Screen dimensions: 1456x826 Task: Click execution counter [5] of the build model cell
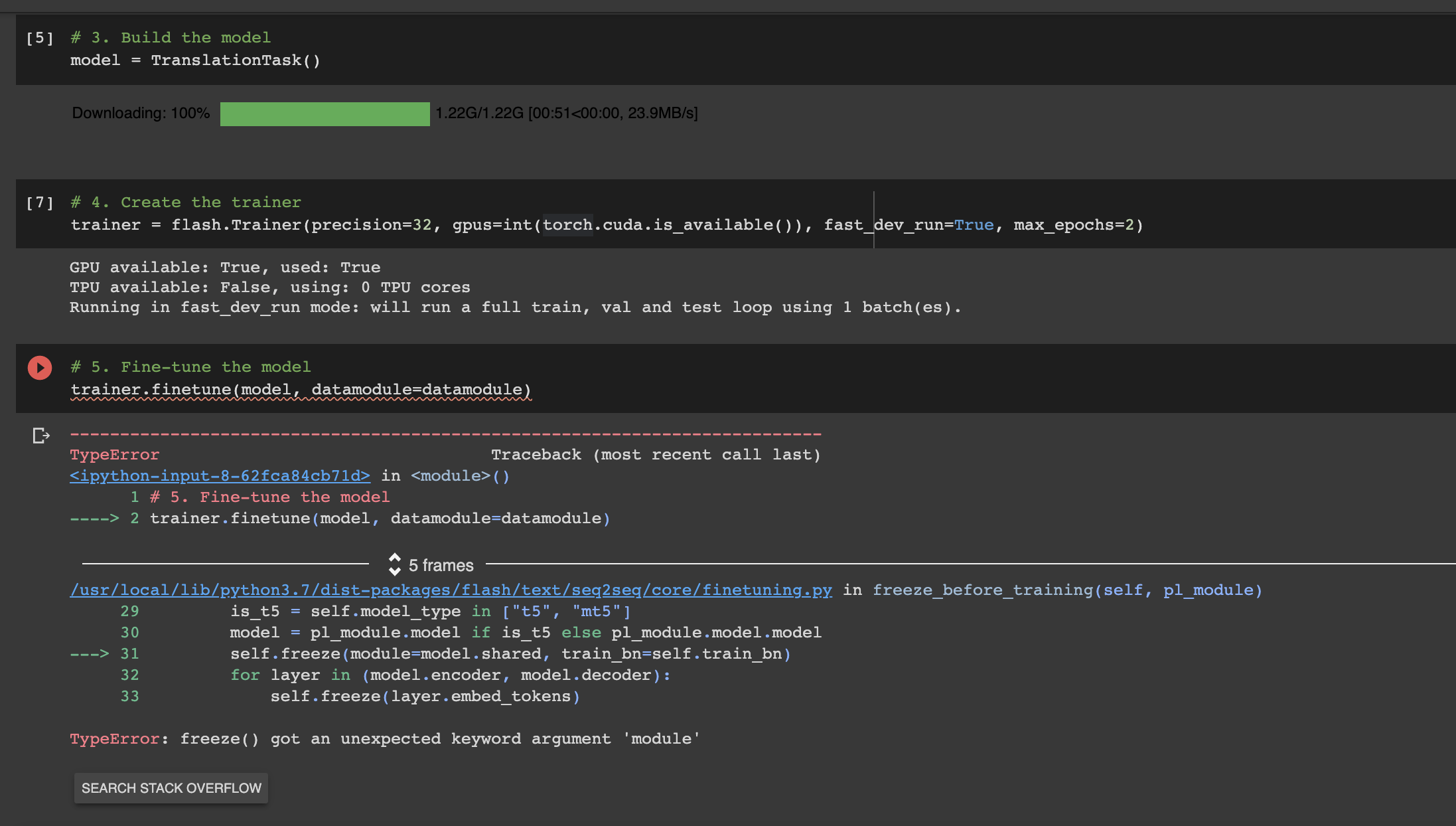[40, 38]
